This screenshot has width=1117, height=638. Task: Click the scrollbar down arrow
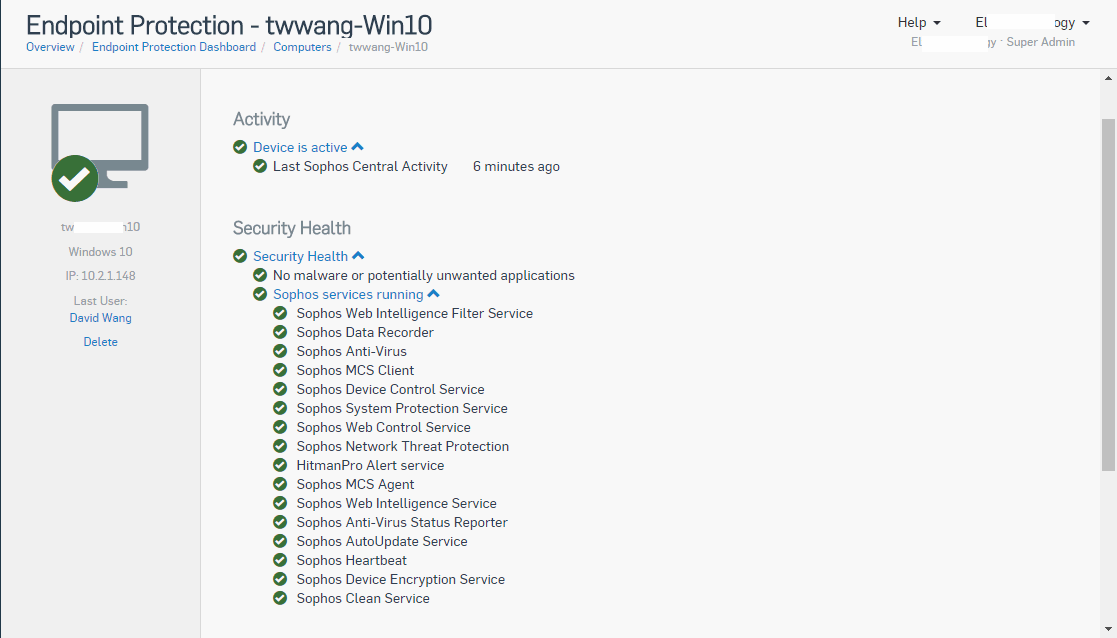pos(1108,630)
